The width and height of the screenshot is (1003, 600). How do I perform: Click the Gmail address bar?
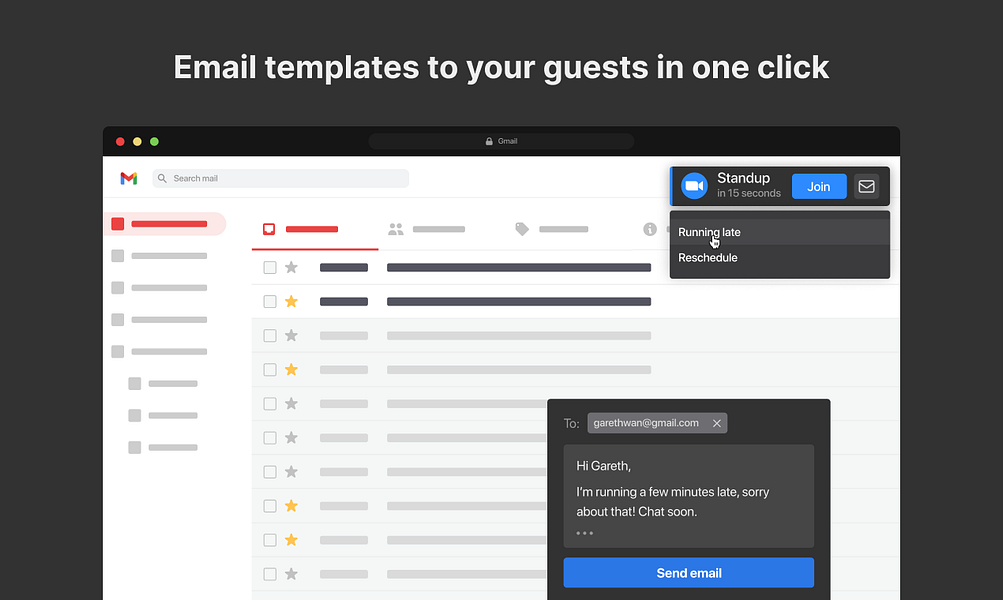point(501,141)
